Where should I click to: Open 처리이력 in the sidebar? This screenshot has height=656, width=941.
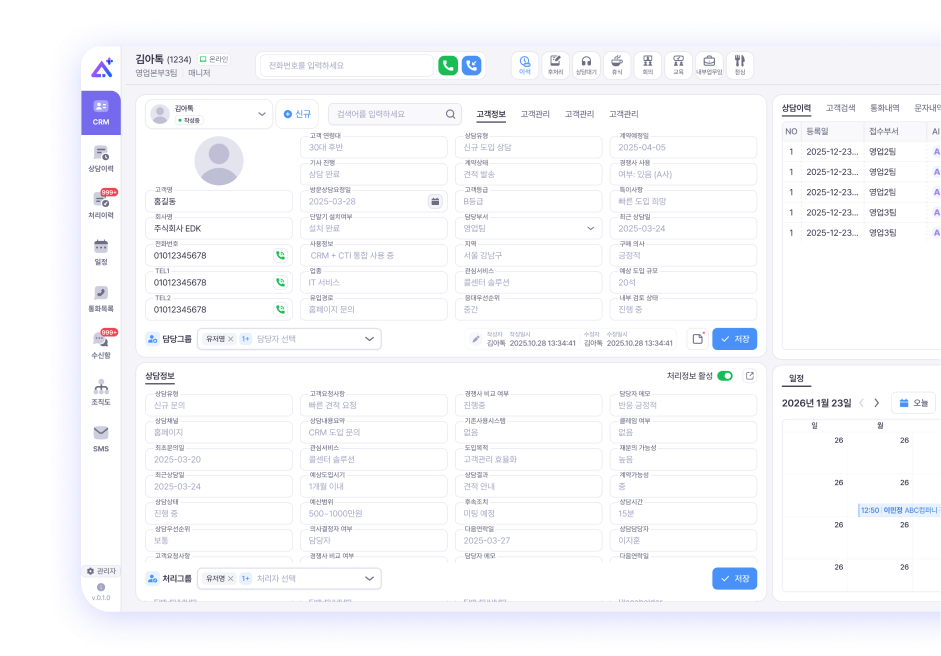(x=101, y=205)
